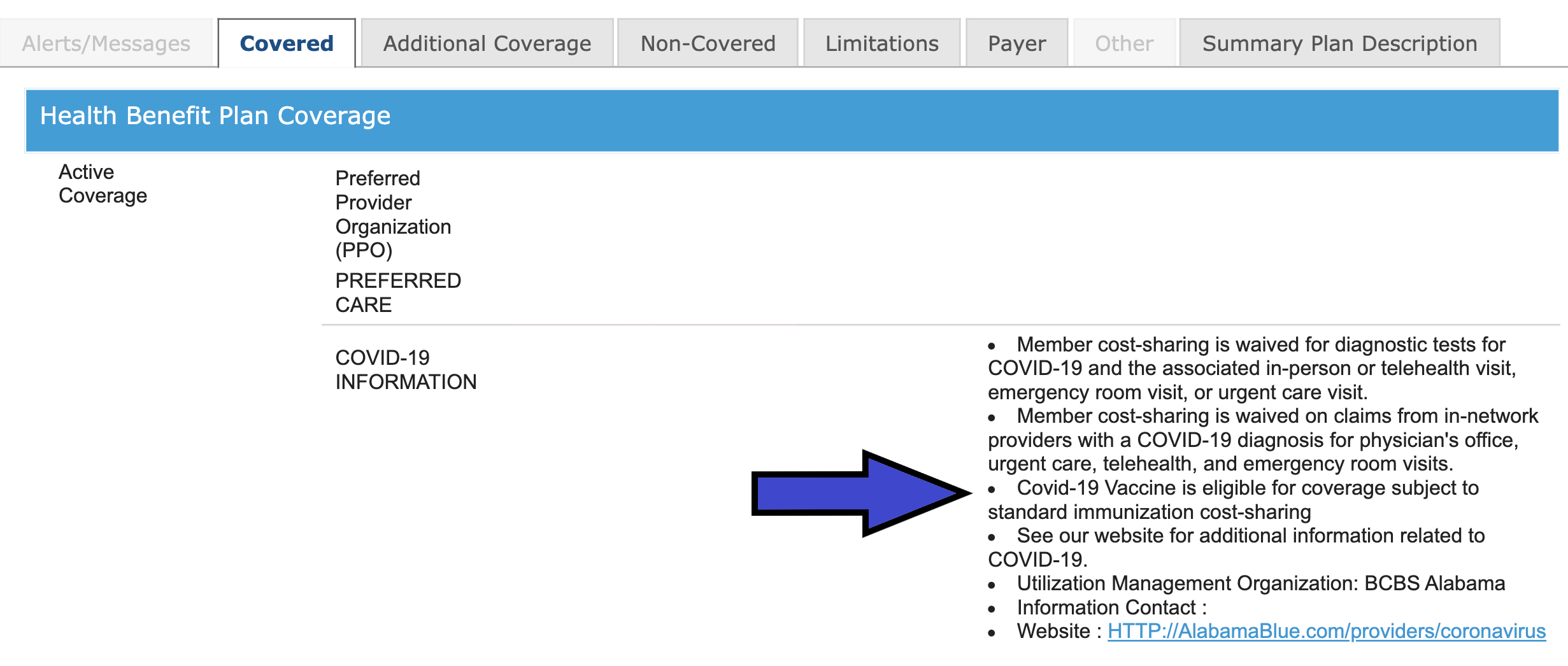View the Summary Plan Description tab
The width and height of the screenshot is (1568, 666).
tap(1339, 43)
